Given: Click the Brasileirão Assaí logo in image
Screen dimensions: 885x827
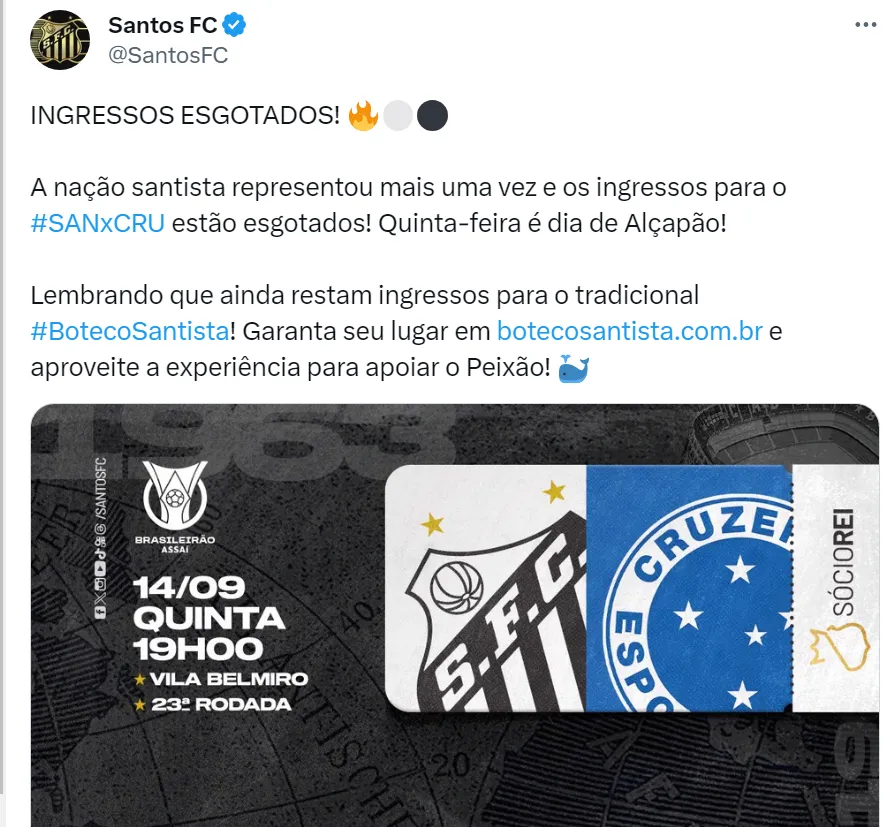Looking at the screenshot, I should [x=175, y=507].
